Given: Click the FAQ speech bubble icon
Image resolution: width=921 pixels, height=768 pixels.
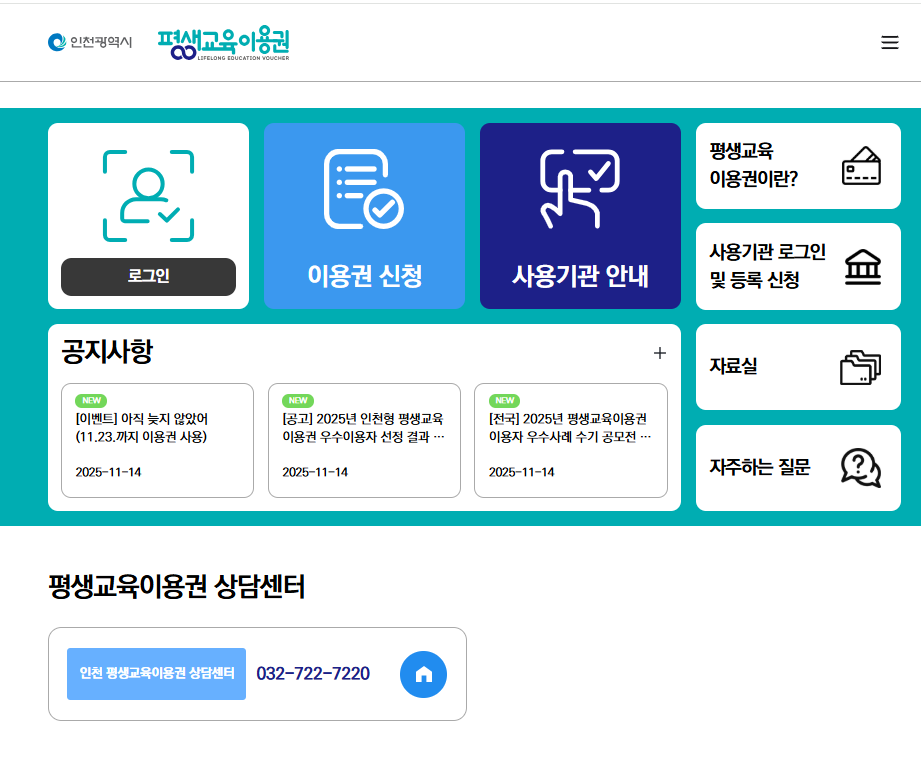Looking at the screenshot, I should (860, 467).
